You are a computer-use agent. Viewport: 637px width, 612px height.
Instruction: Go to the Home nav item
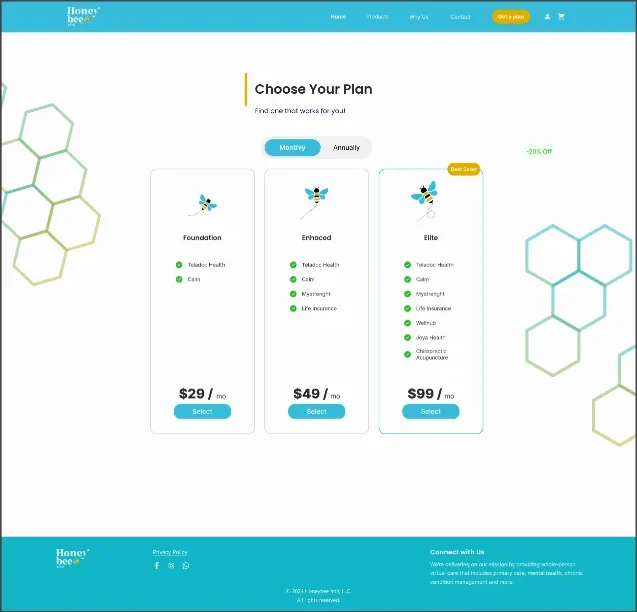click(338, 17)
